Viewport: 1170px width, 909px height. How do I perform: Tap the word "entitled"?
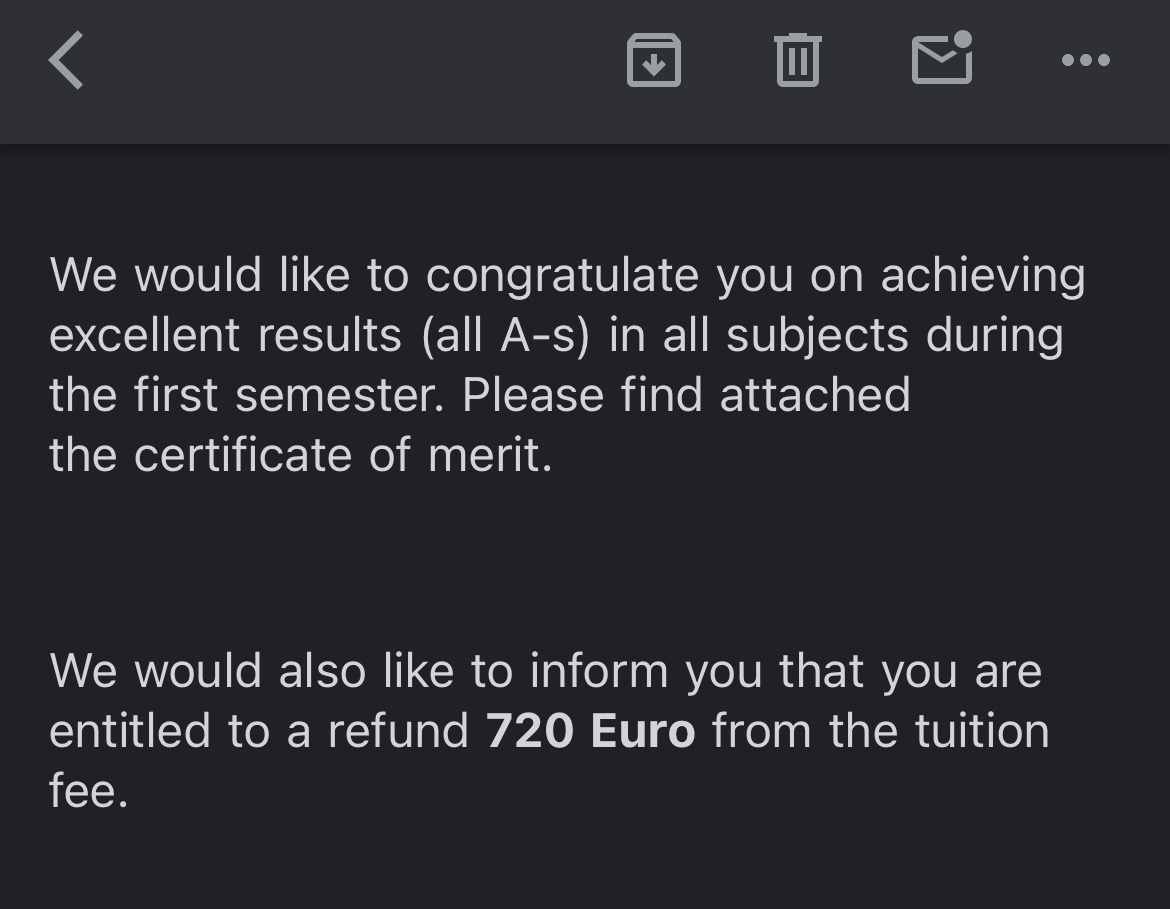pyautogui.click(x=130, y=731)
